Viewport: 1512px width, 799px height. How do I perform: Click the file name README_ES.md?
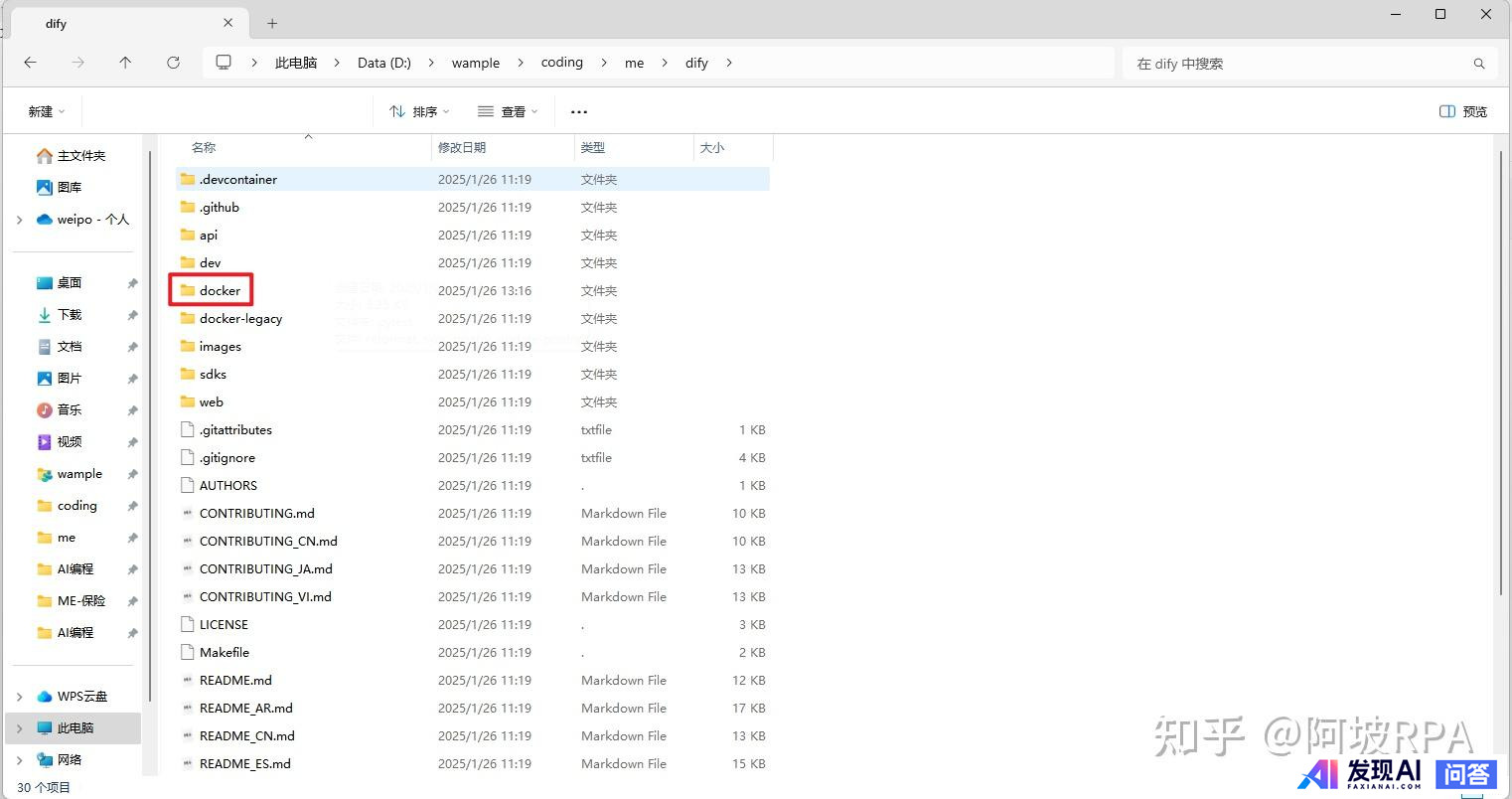pos(245,763)
